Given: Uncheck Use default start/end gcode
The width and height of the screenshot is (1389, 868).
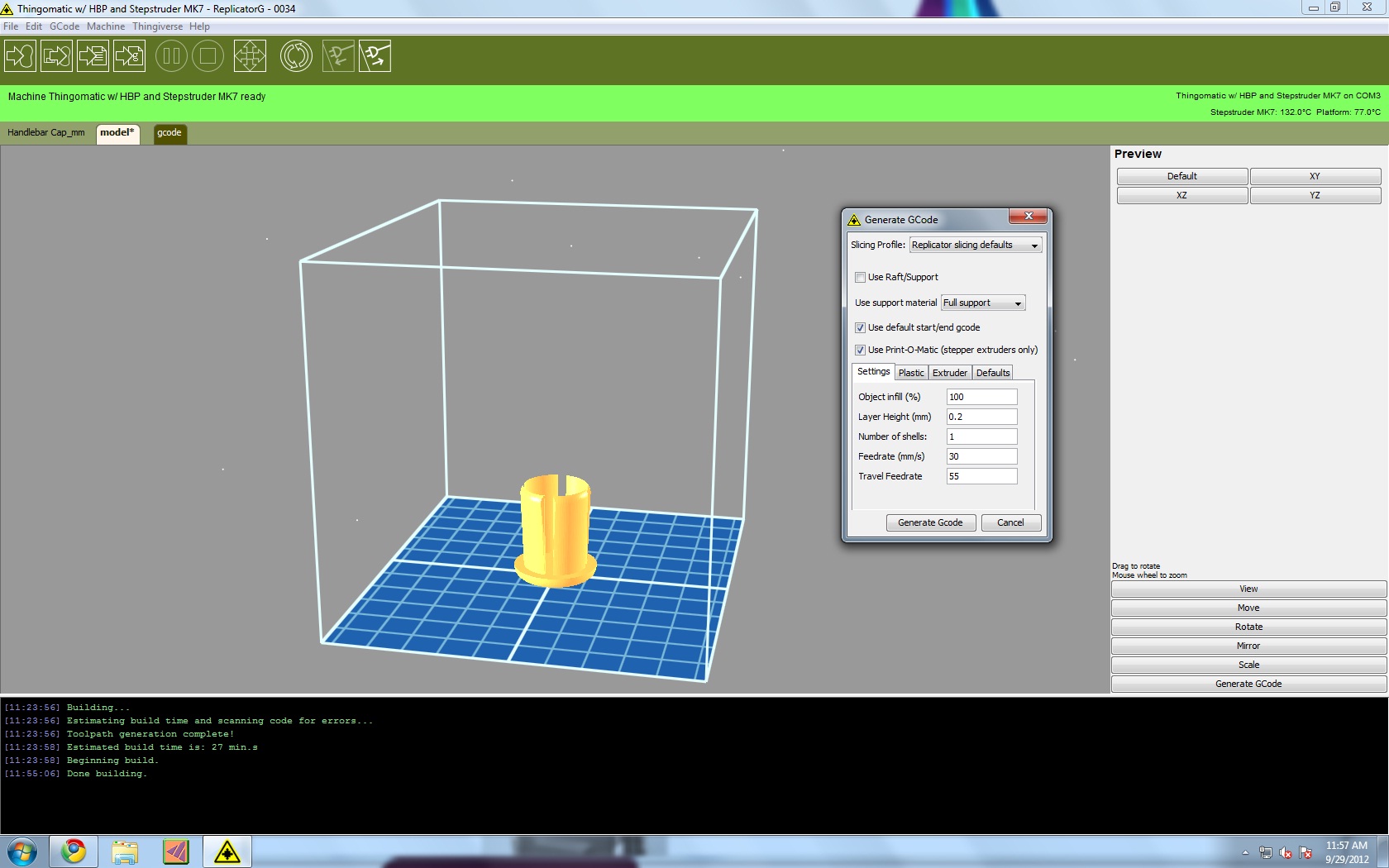Looking at the screenshot, I should 860,328.
